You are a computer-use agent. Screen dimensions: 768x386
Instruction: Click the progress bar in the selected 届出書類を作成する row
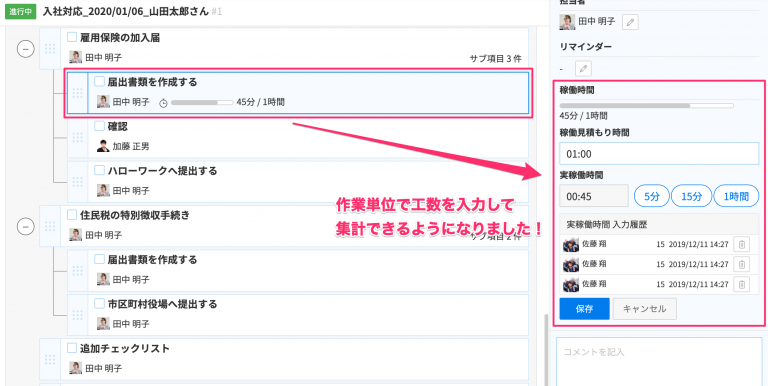click(x=202, y=102)
